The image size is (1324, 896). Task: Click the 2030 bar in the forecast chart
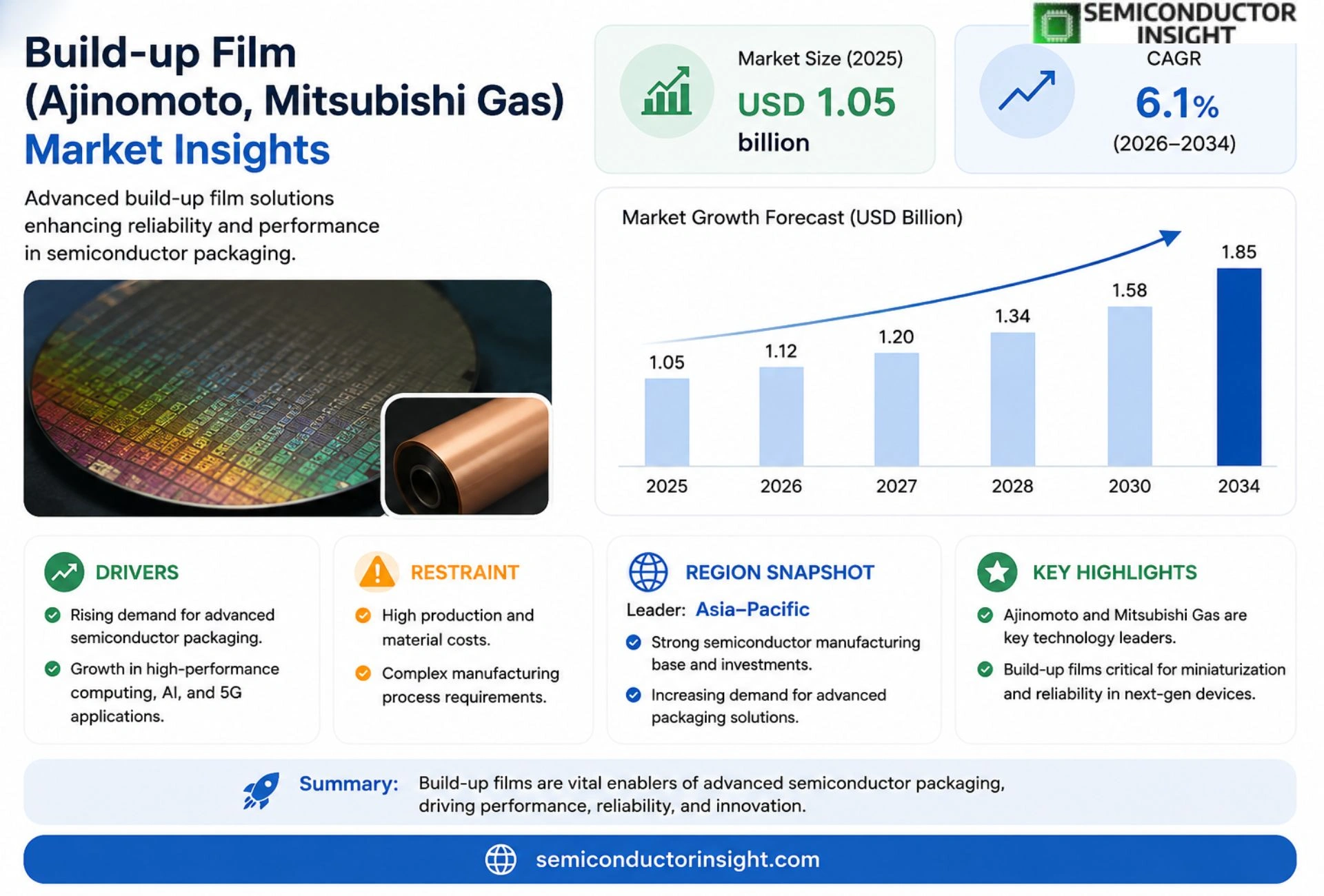[x=1130, y=386]
